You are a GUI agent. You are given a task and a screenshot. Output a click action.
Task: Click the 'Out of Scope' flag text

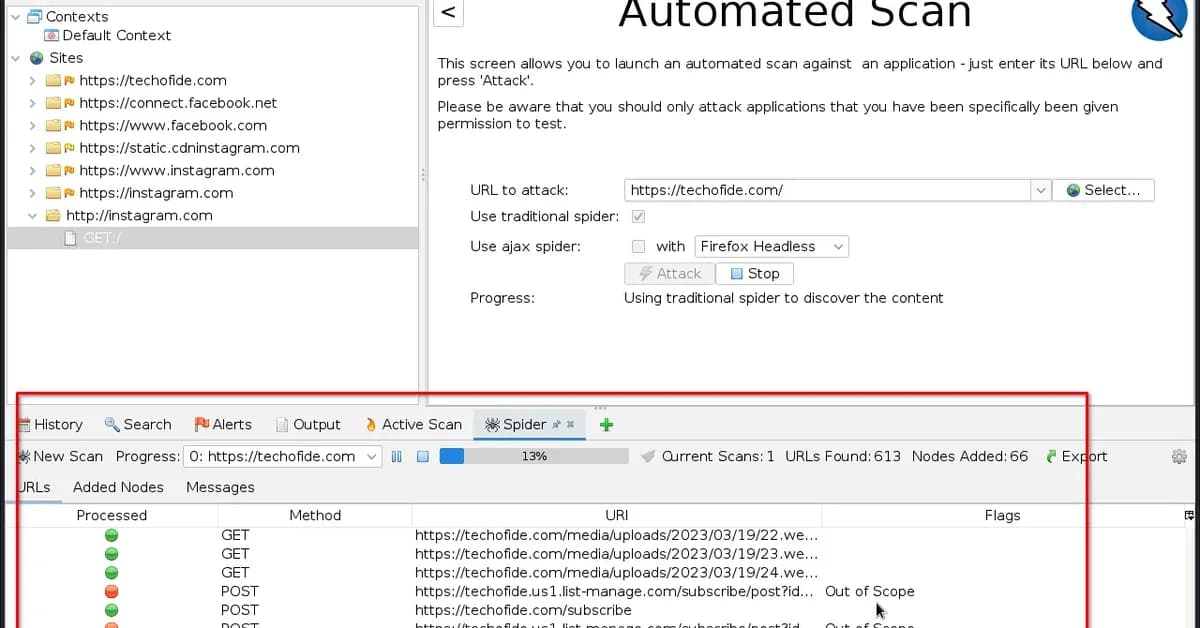869,591
